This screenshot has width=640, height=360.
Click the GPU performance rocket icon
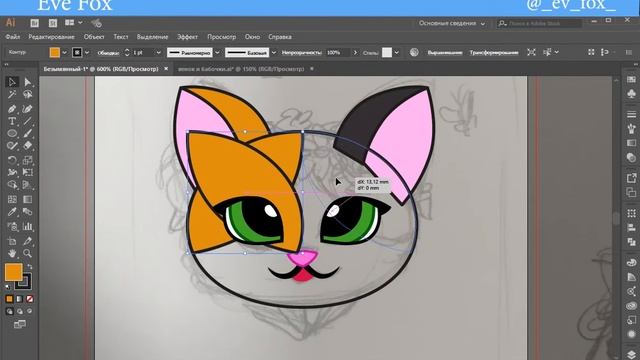click(96, 23)
